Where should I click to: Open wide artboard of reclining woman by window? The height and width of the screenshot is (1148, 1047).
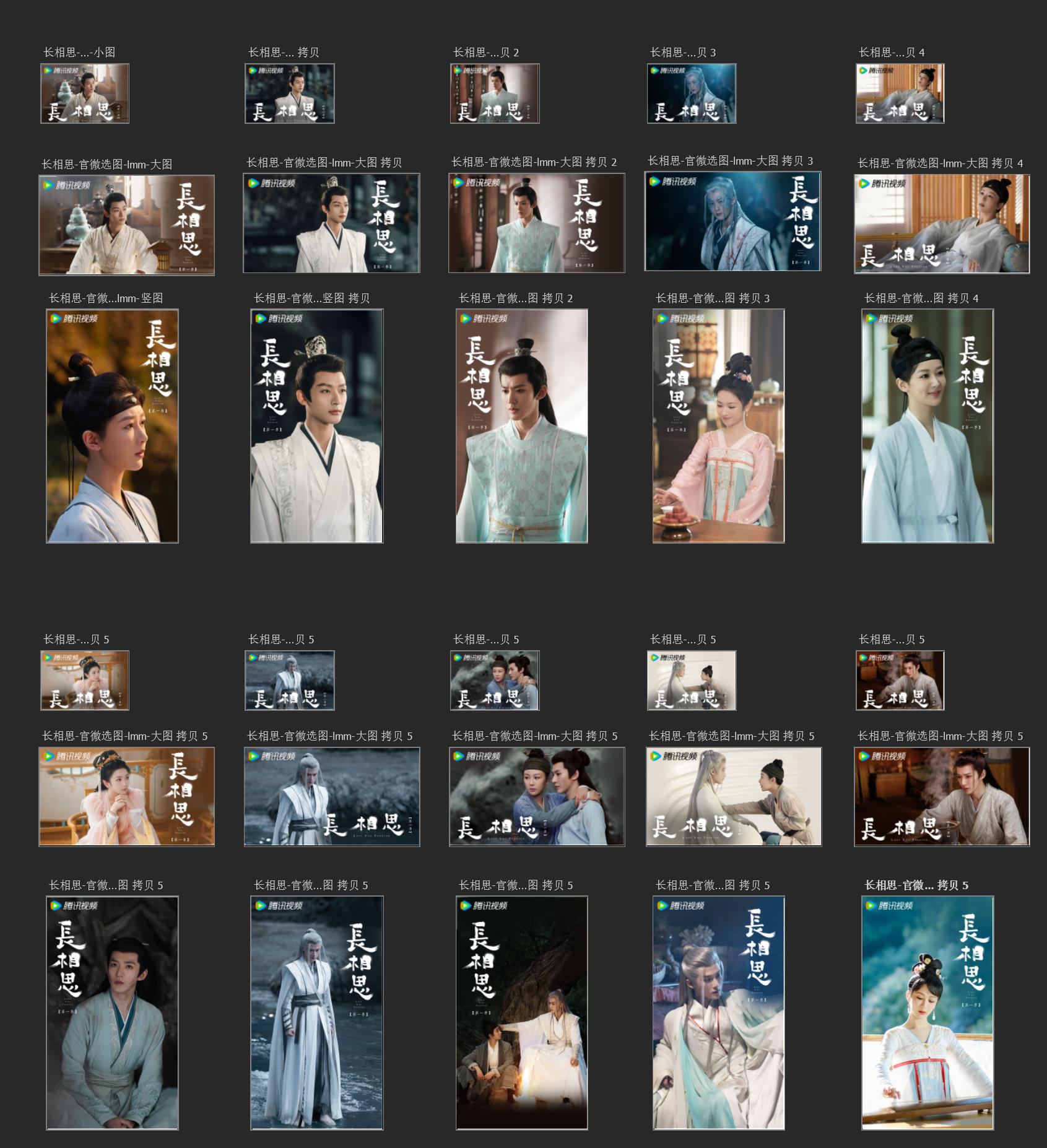pyautogui.click(x=942, y=224)
